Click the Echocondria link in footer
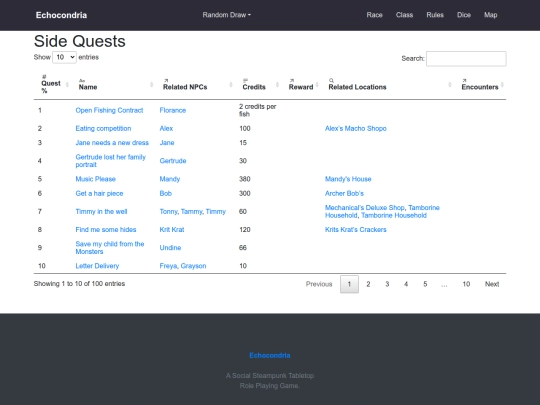 (x=270, y=355)
